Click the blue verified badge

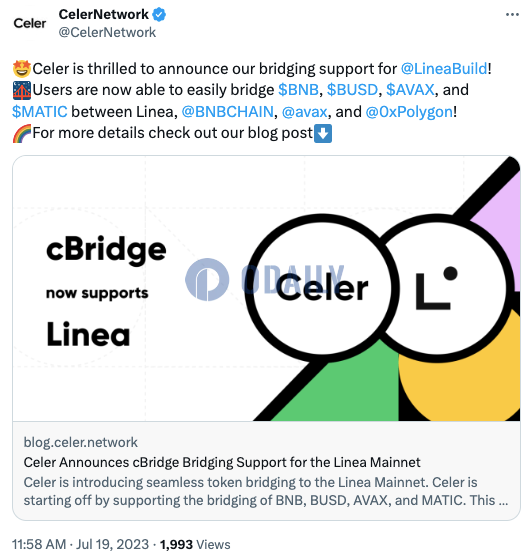159,15
